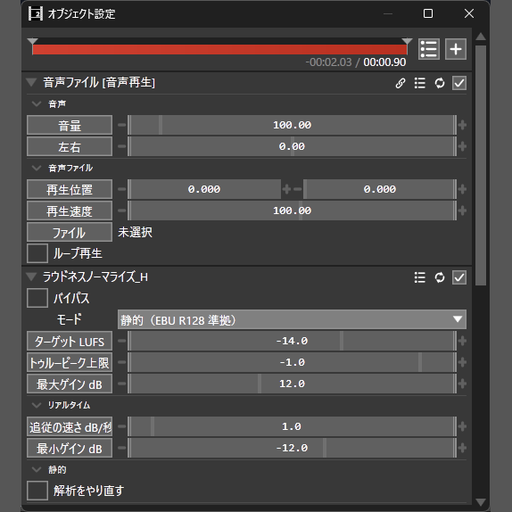Click the scrollbar down arrow

[x=481, y=502]
